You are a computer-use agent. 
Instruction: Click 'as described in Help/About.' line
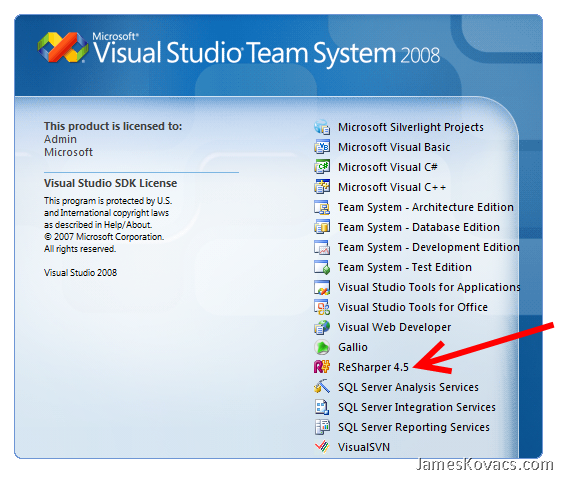point(98,225)
